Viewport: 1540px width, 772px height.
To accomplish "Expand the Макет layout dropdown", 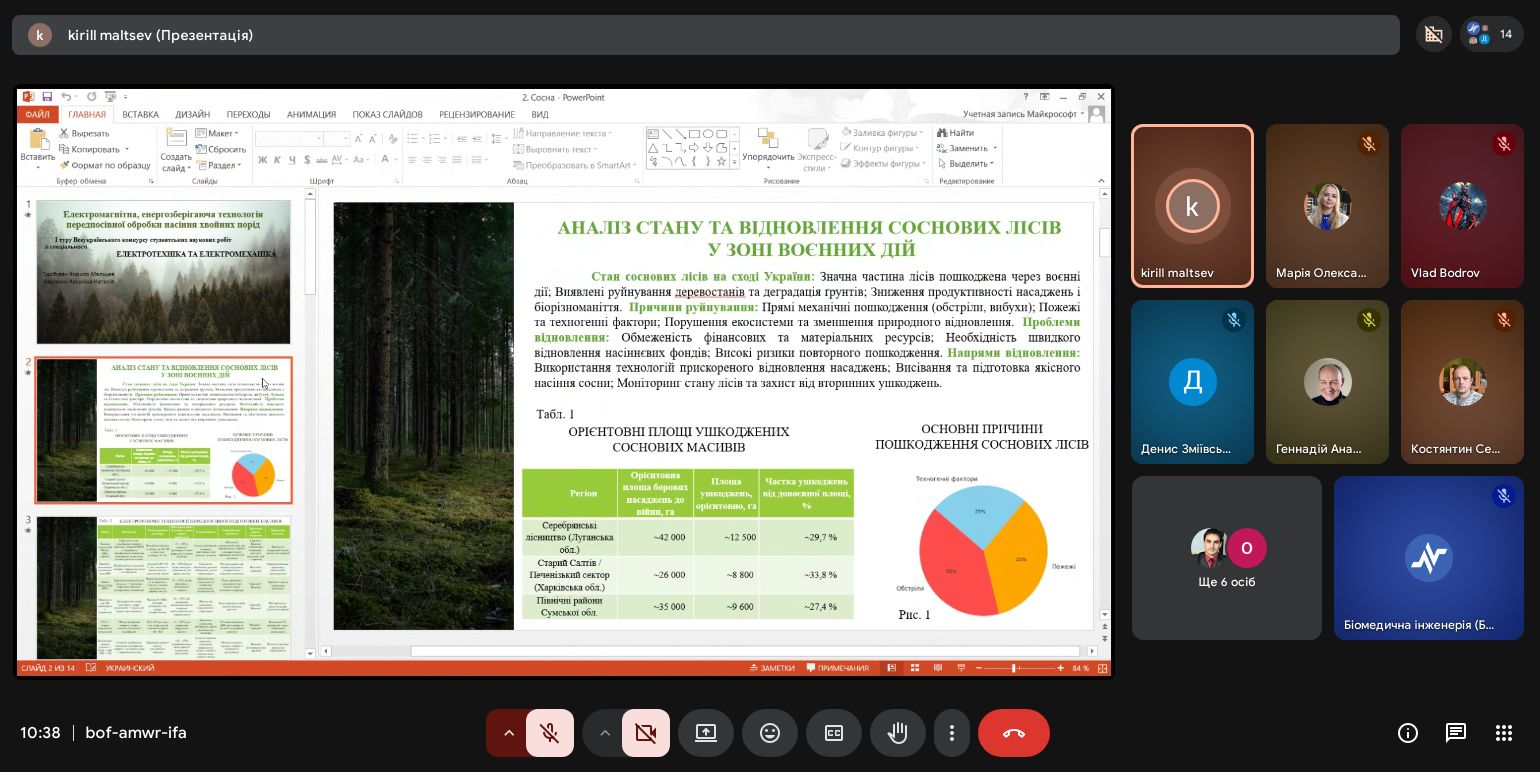I will click(x=220, y=133).
